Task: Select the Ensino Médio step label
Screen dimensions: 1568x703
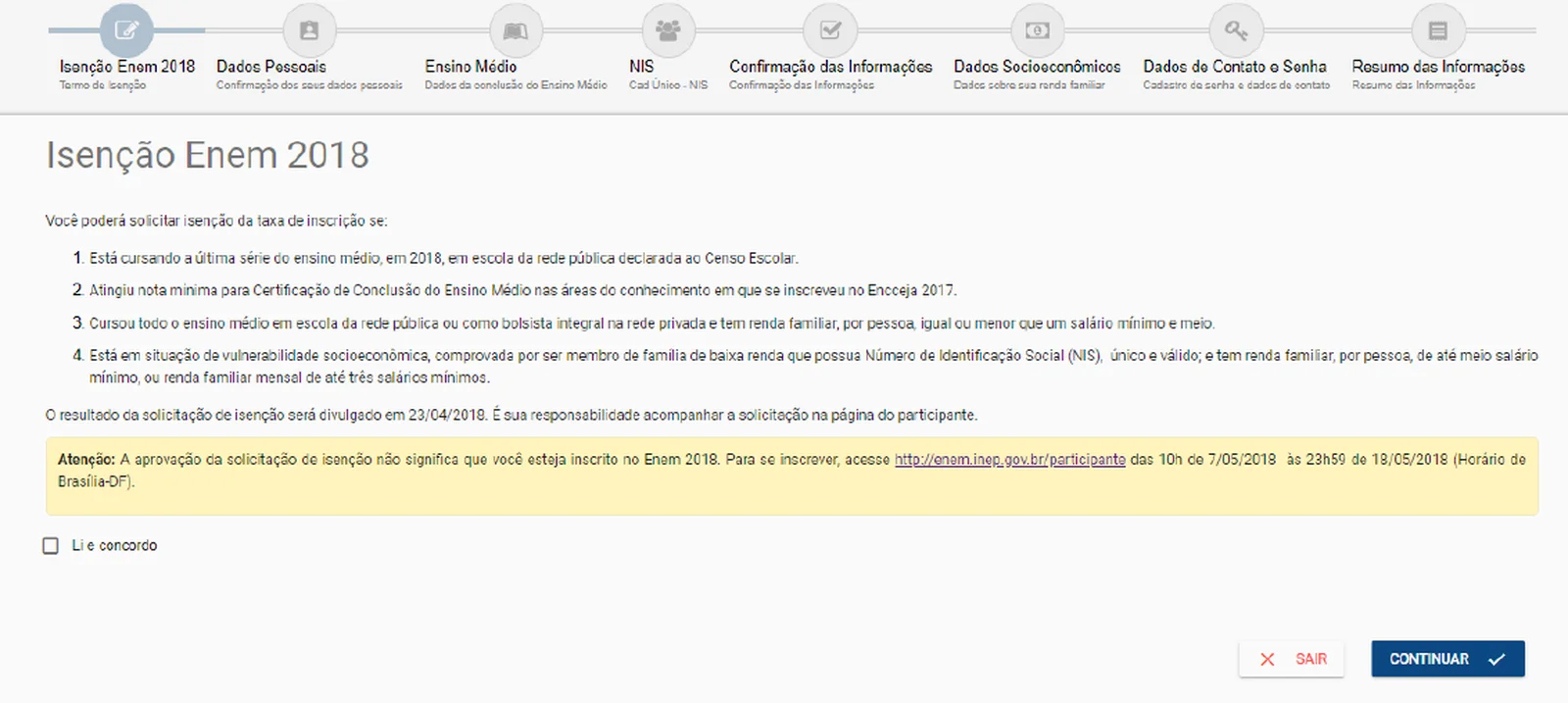Action: 470,67
